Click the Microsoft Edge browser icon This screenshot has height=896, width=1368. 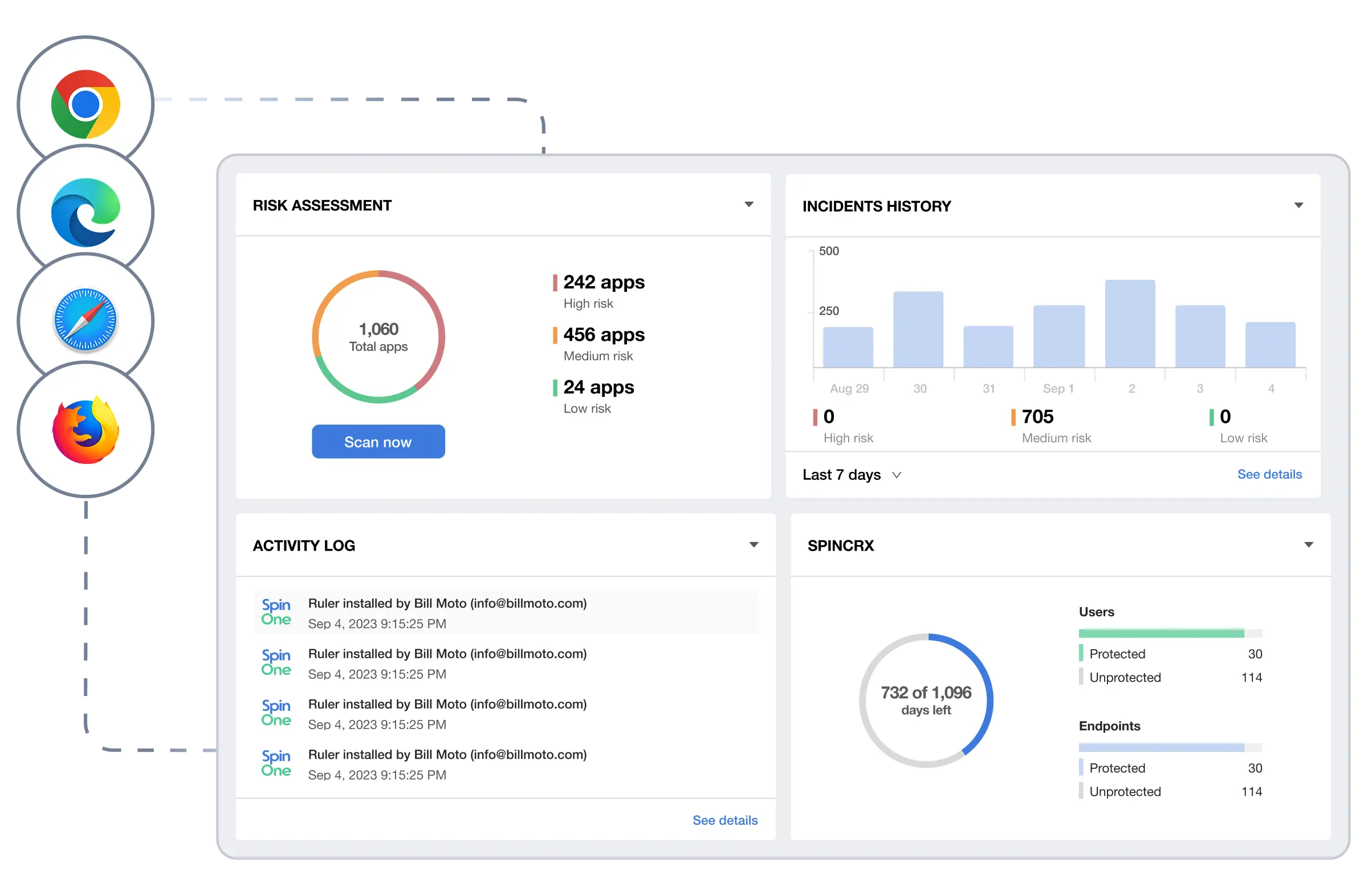pos(85,213)
